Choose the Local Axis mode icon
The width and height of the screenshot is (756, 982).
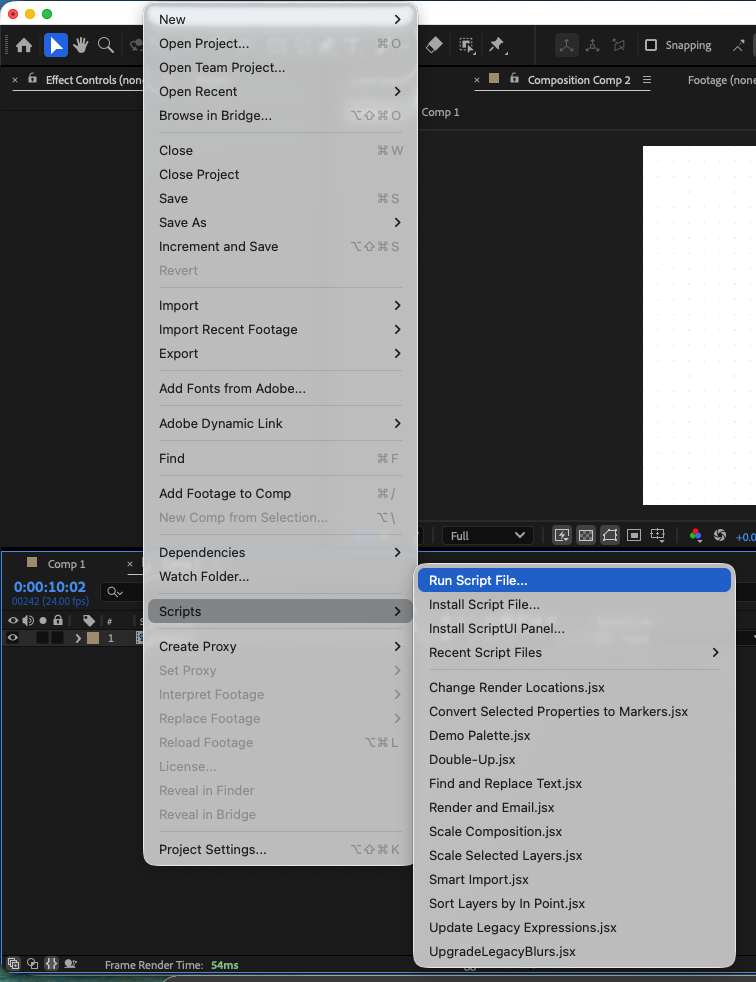pyautogui.click(x=566, y=45)
